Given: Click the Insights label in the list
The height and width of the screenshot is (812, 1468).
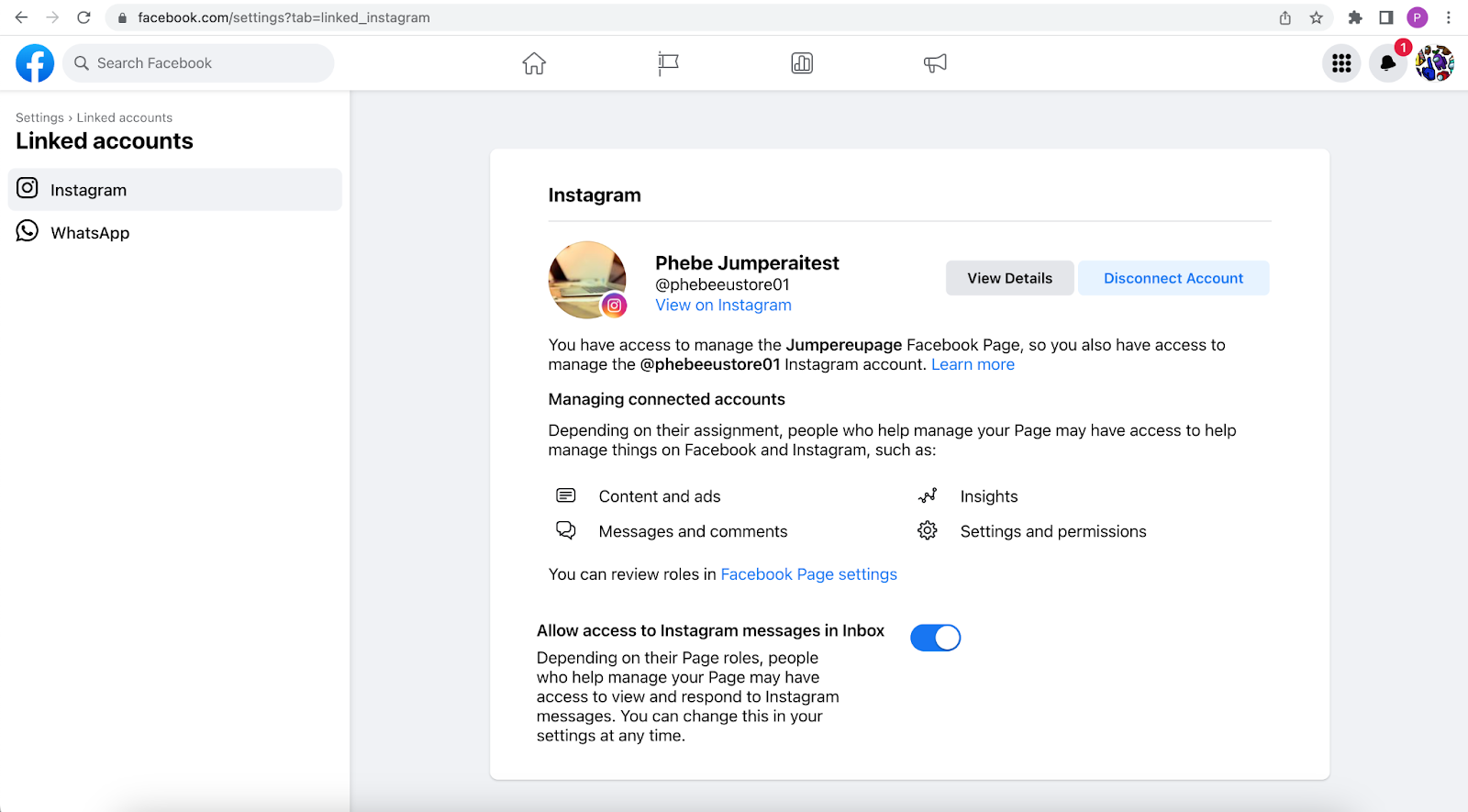Looking at the screenshot, I should click(x=989, y=496).
